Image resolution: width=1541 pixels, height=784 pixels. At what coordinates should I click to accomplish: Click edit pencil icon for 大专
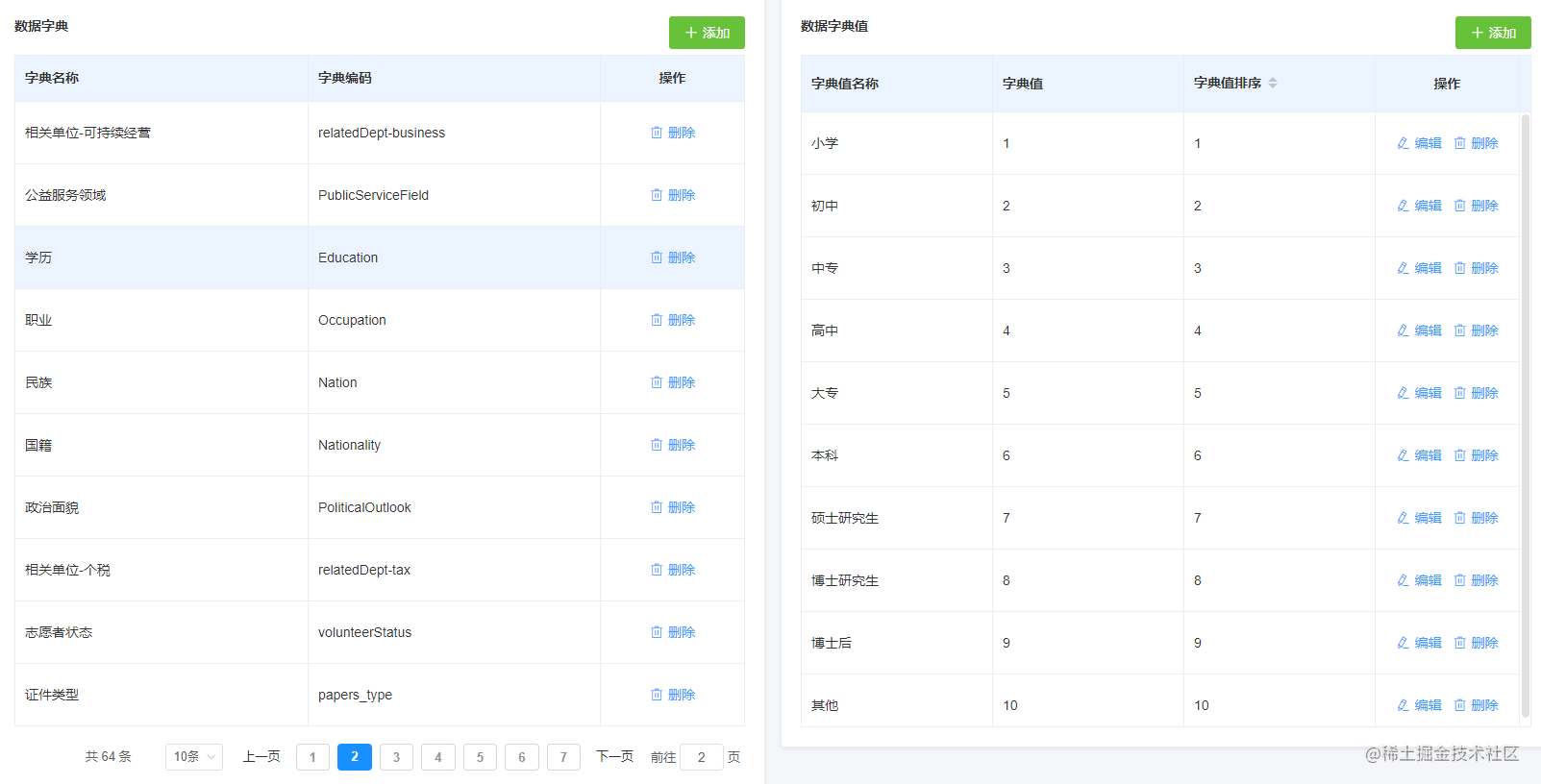tap(1403, 393)
